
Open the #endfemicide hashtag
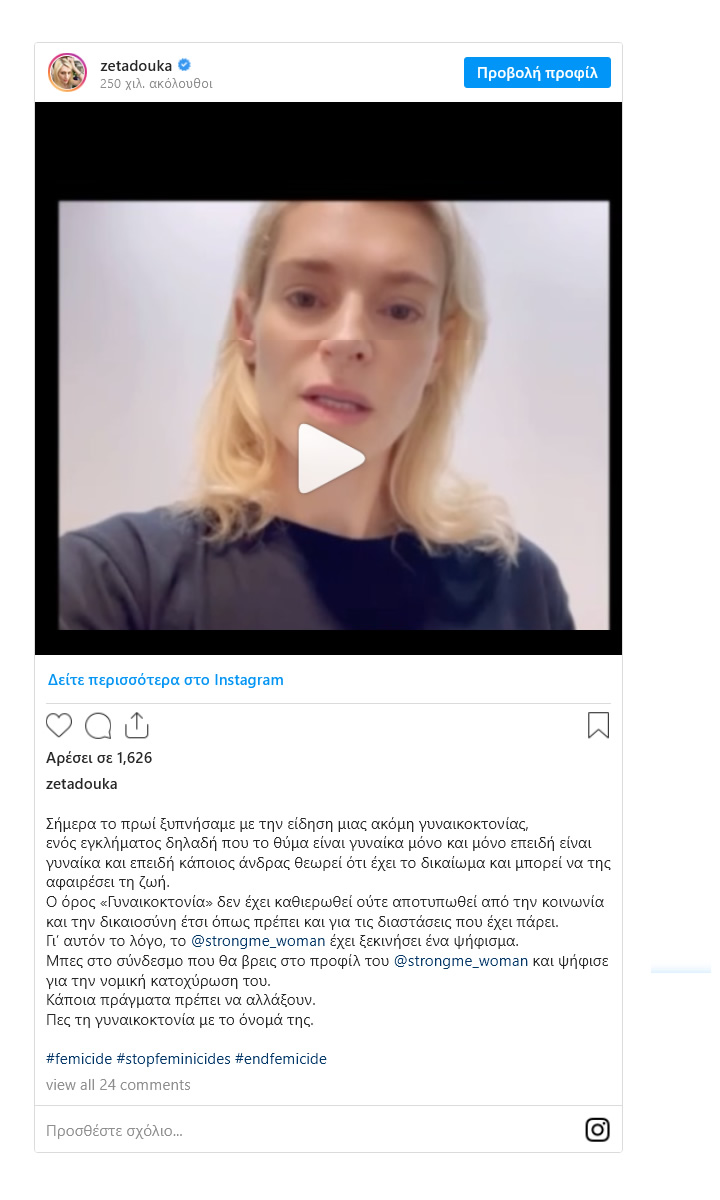click(x=281, y=1059)
